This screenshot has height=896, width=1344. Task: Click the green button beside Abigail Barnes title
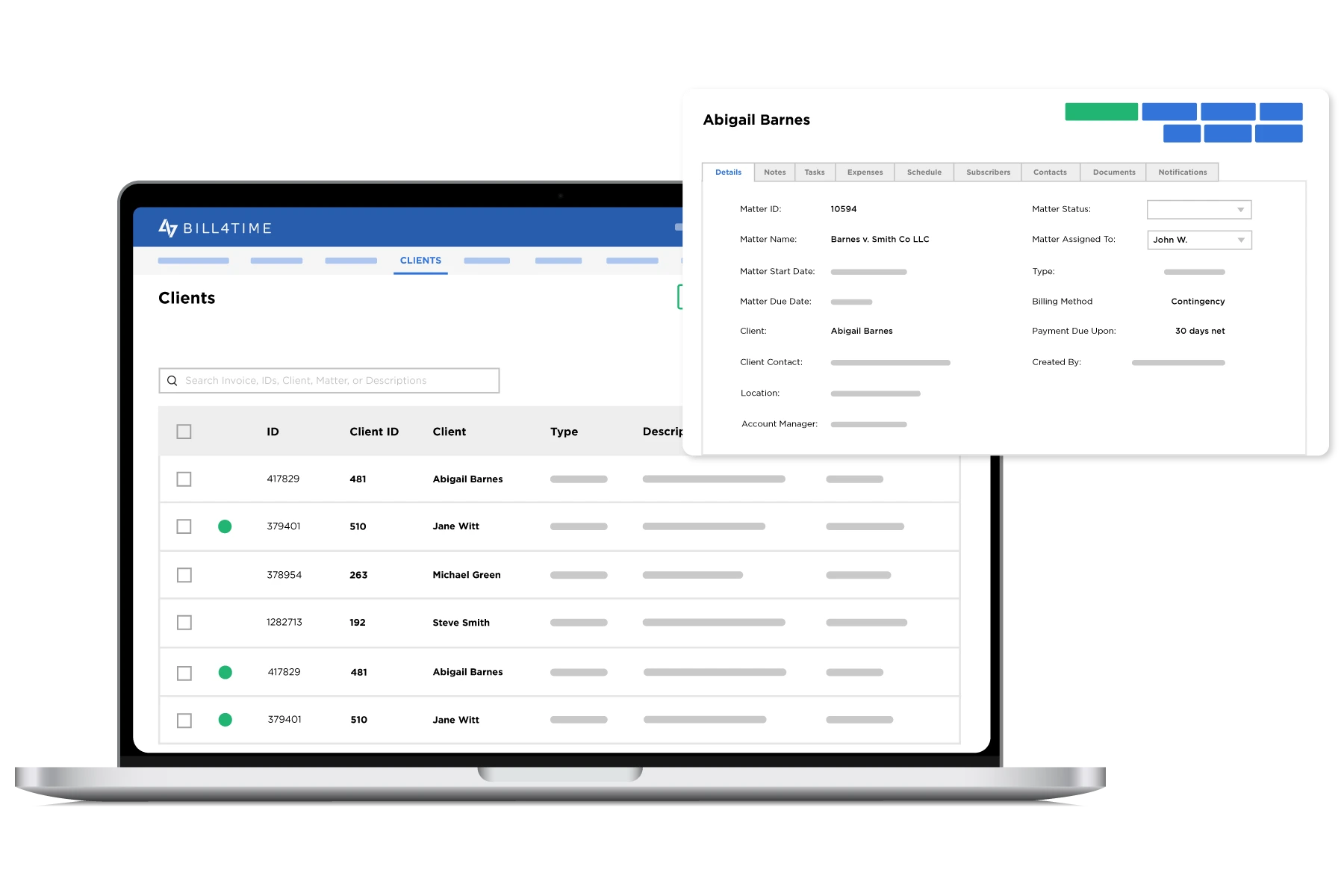point(1101,112)
